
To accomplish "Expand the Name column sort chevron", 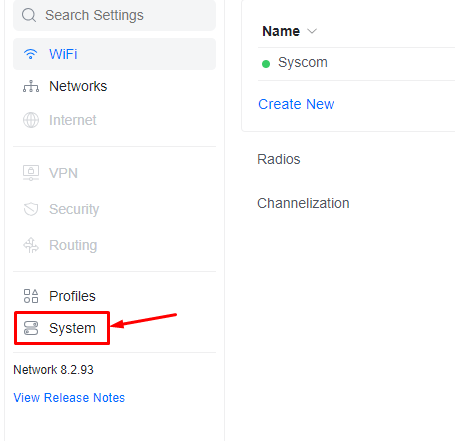I will pos(312,31).
